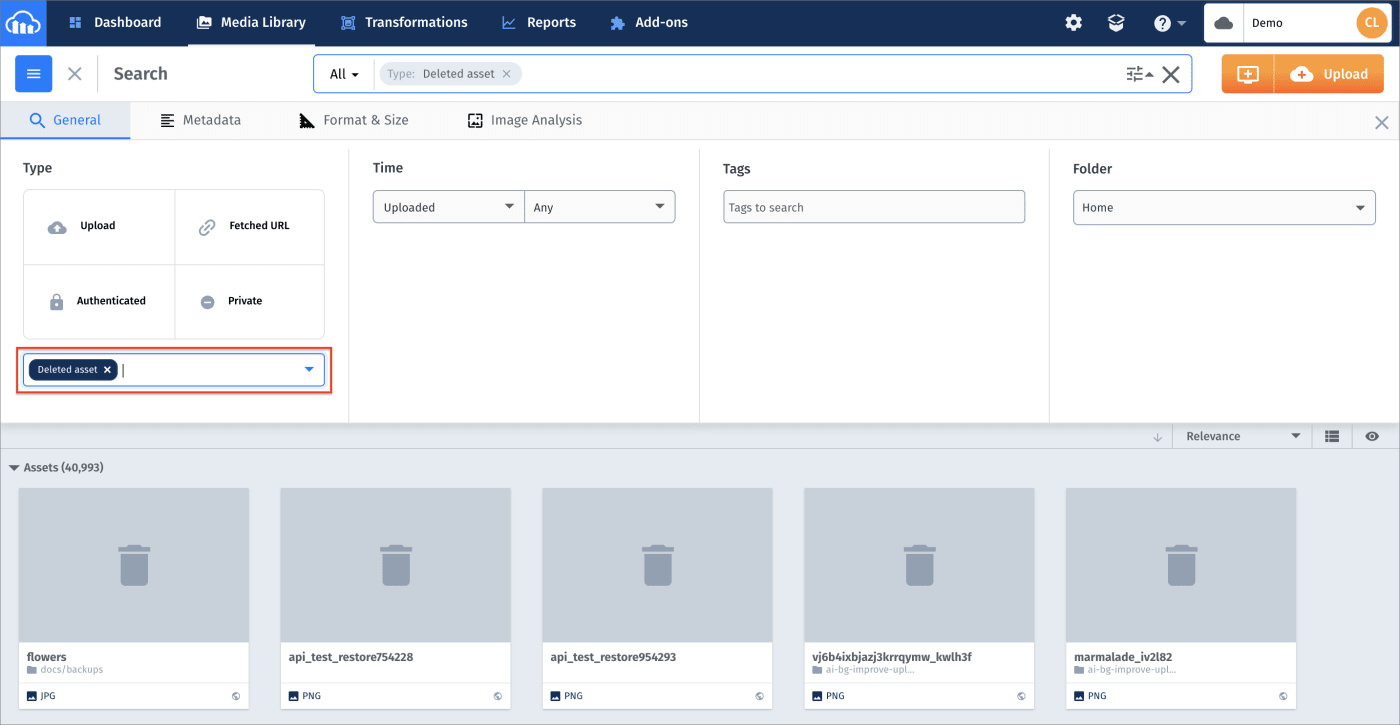
Task: Click the globe icon on vj6b4ixbjazj3krrqymw_kwlh3f card
Action: coord(1021,696)
